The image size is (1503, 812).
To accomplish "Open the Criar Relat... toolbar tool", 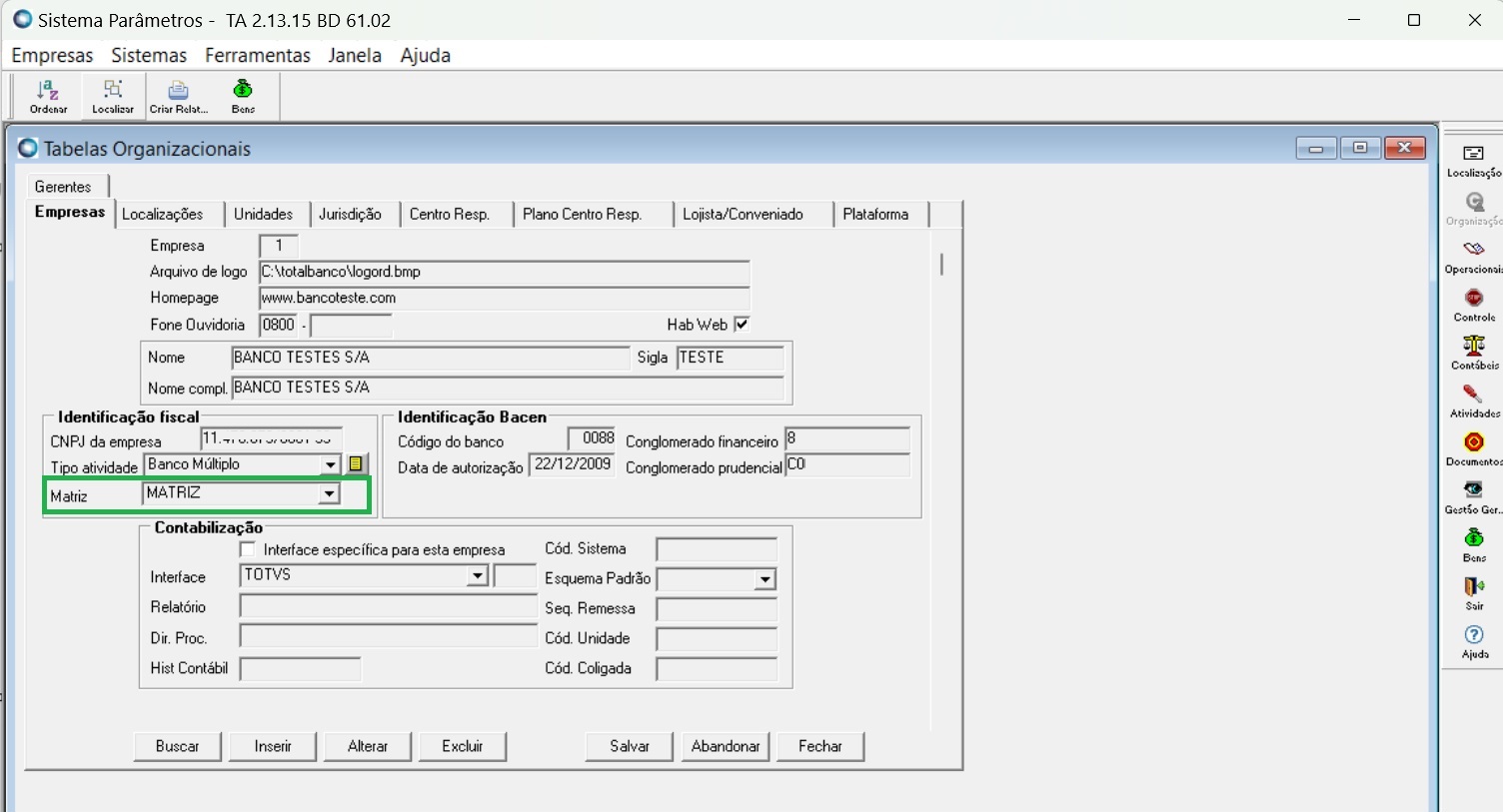I will 179,97.
